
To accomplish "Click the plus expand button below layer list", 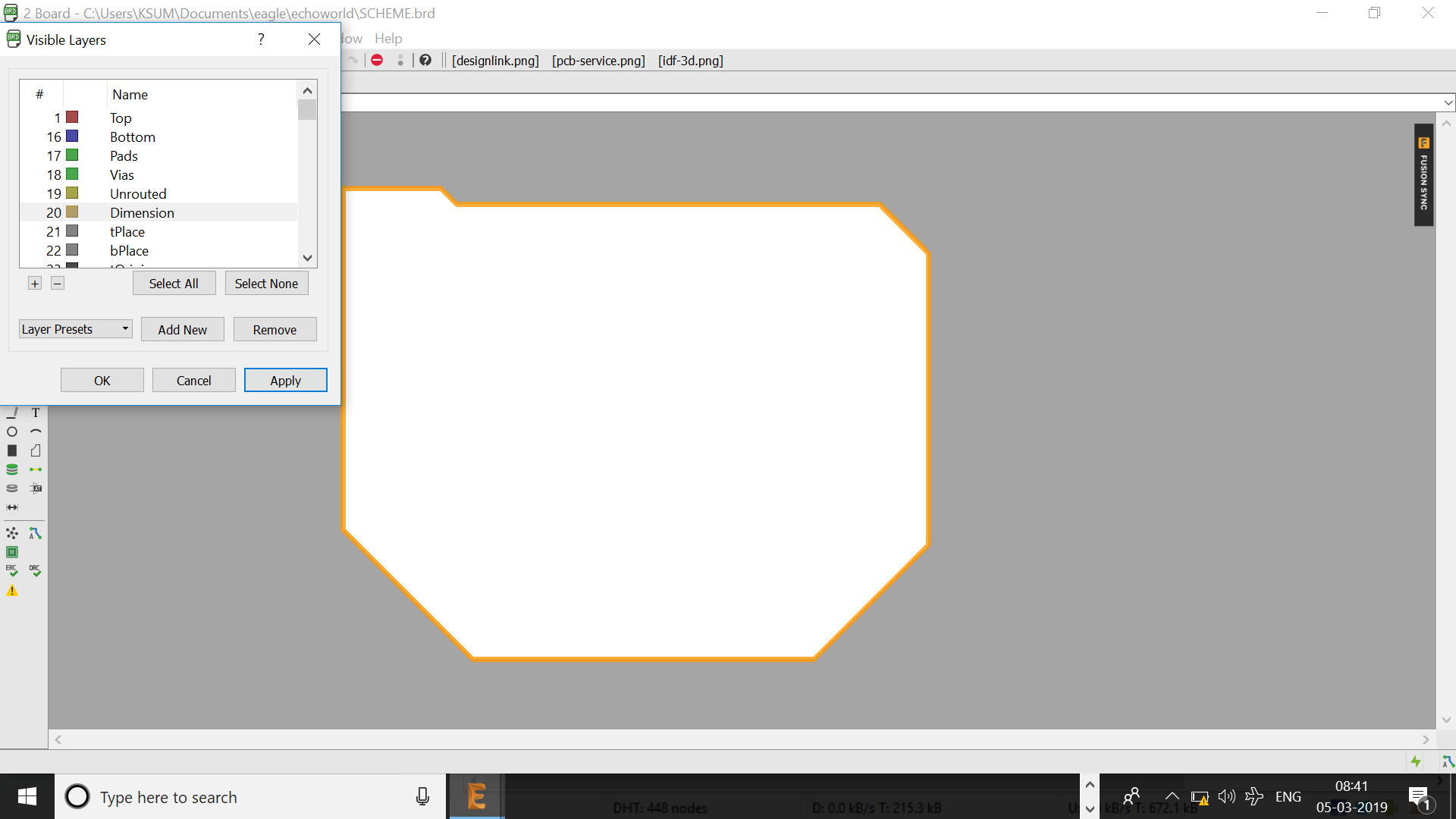I will point(35,284).
